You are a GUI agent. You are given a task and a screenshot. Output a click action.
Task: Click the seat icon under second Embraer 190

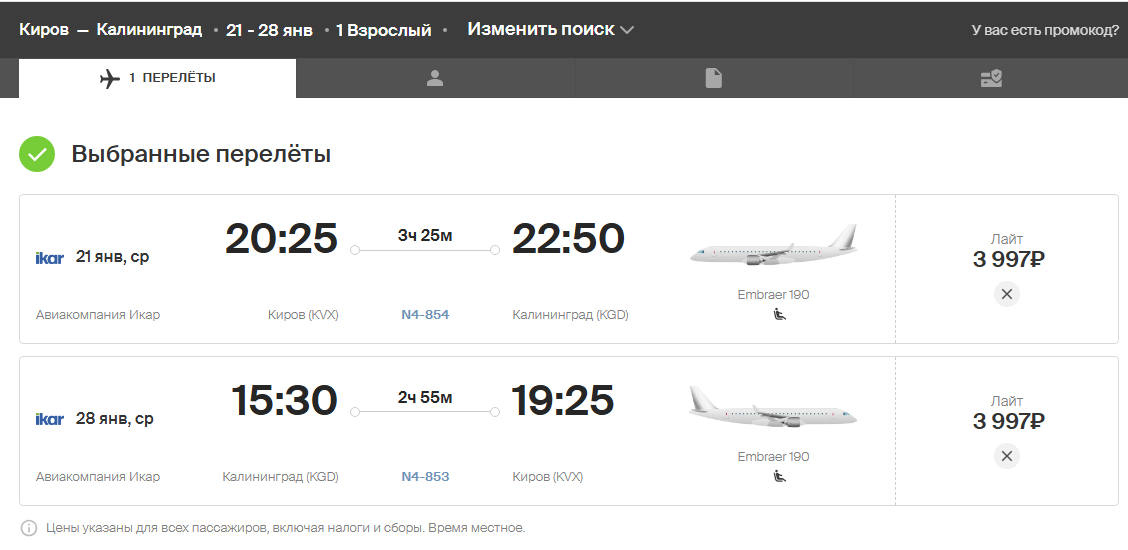[780, 476]
